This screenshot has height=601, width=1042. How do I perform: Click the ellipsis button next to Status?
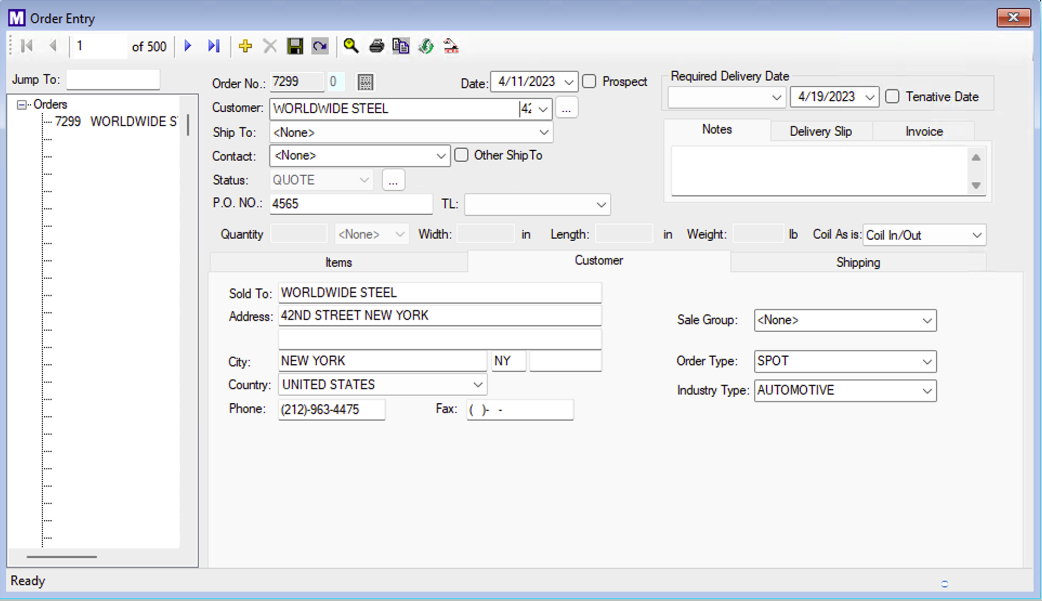[392, 180]
